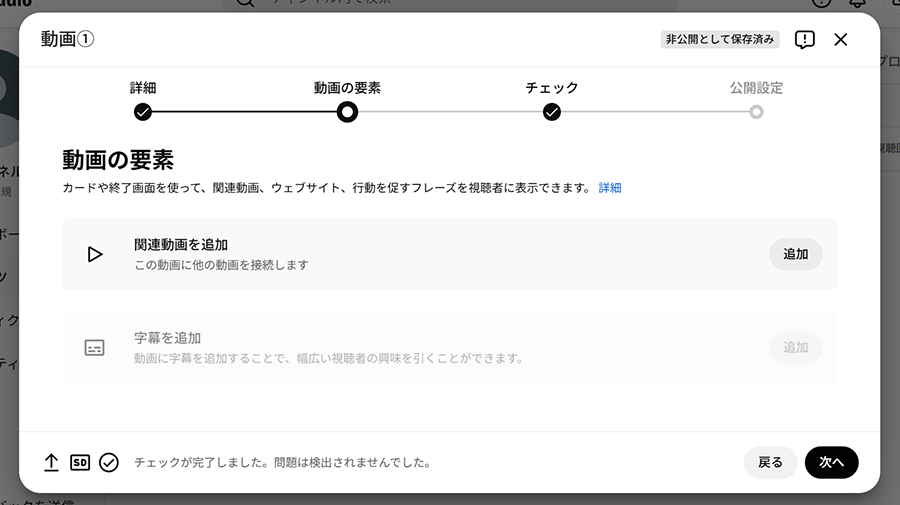The image size is (900, 505).
Task: Close the 動画① upload dialog
Action: click(840, 40)
